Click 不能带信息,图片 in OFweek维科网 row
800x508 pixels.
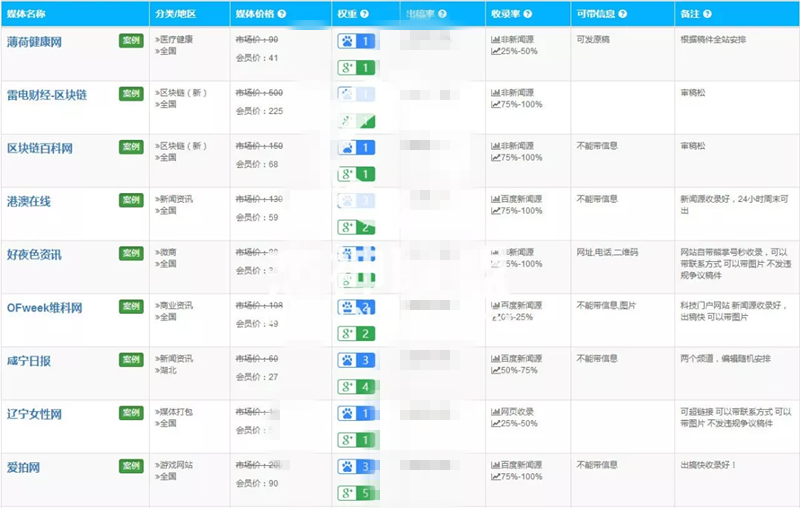[606, 305]
